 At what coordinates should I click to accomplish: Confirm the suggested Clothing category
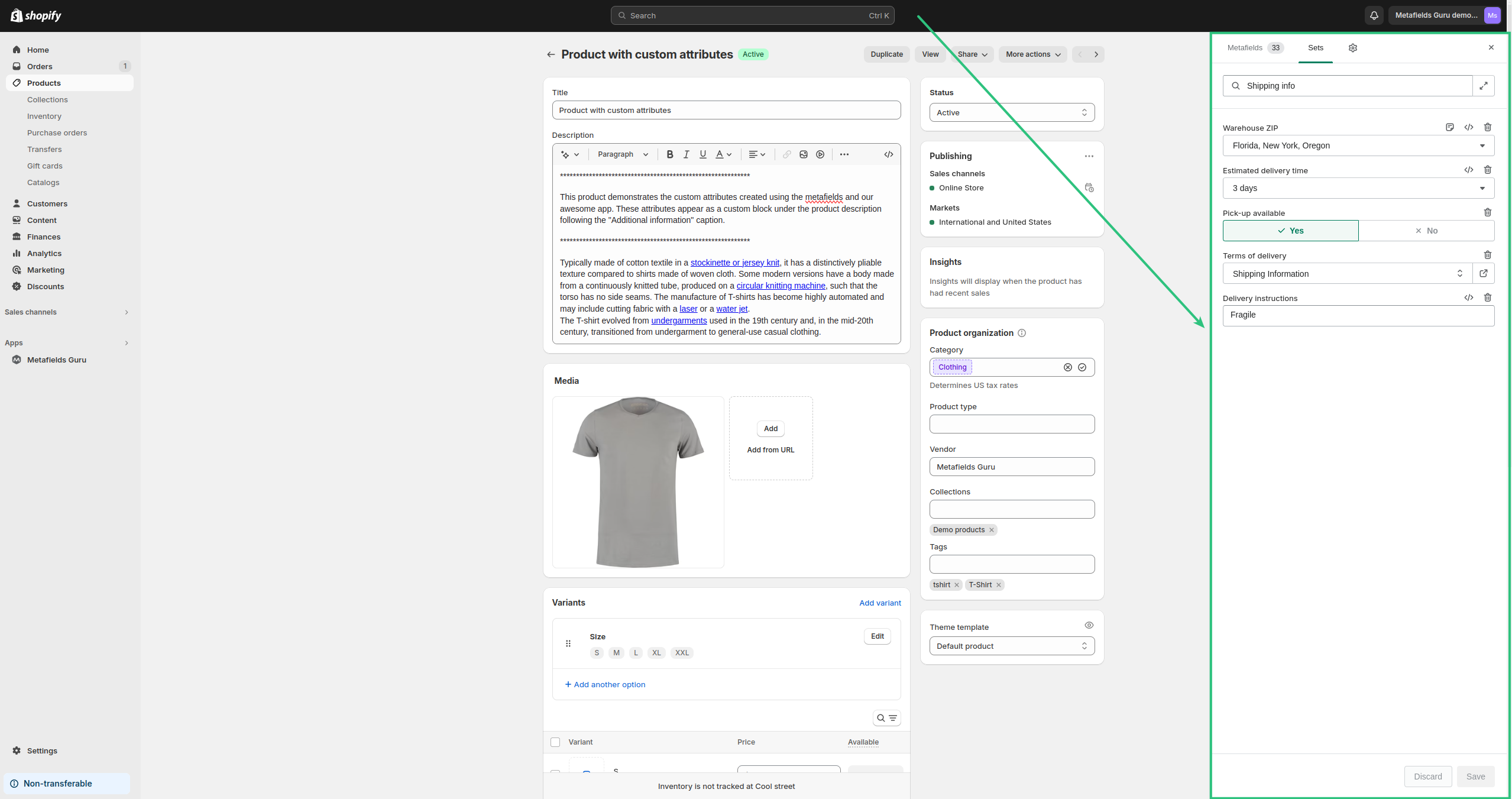(x=1082, y=367)
